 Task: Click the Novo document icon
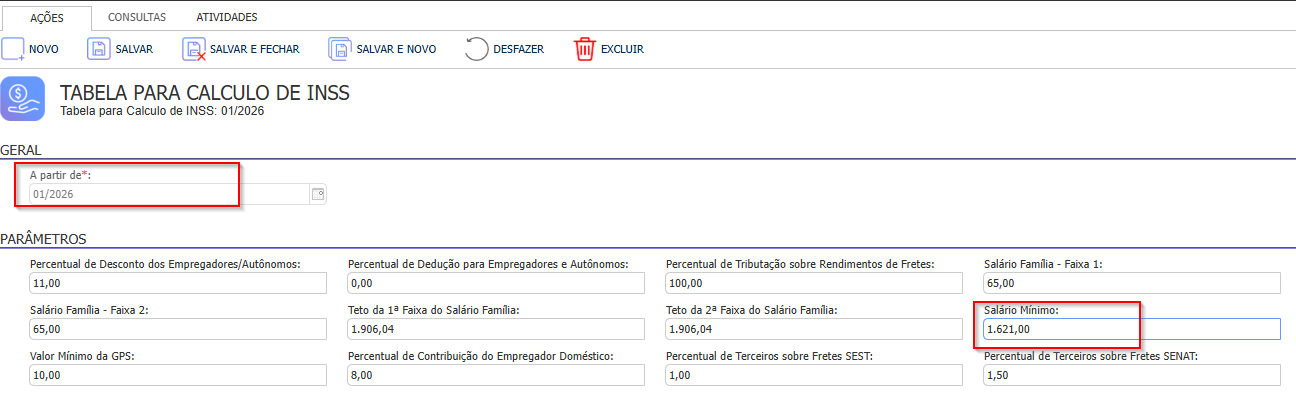tap(13, 49)
